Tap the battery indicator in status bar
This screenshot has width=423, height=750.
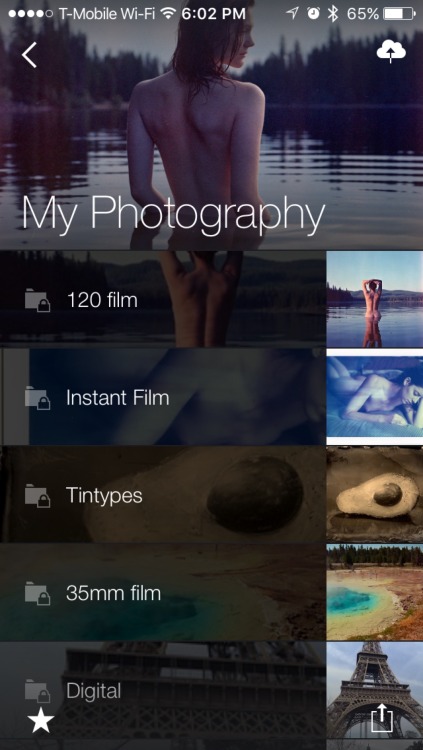tap(399, 14)
